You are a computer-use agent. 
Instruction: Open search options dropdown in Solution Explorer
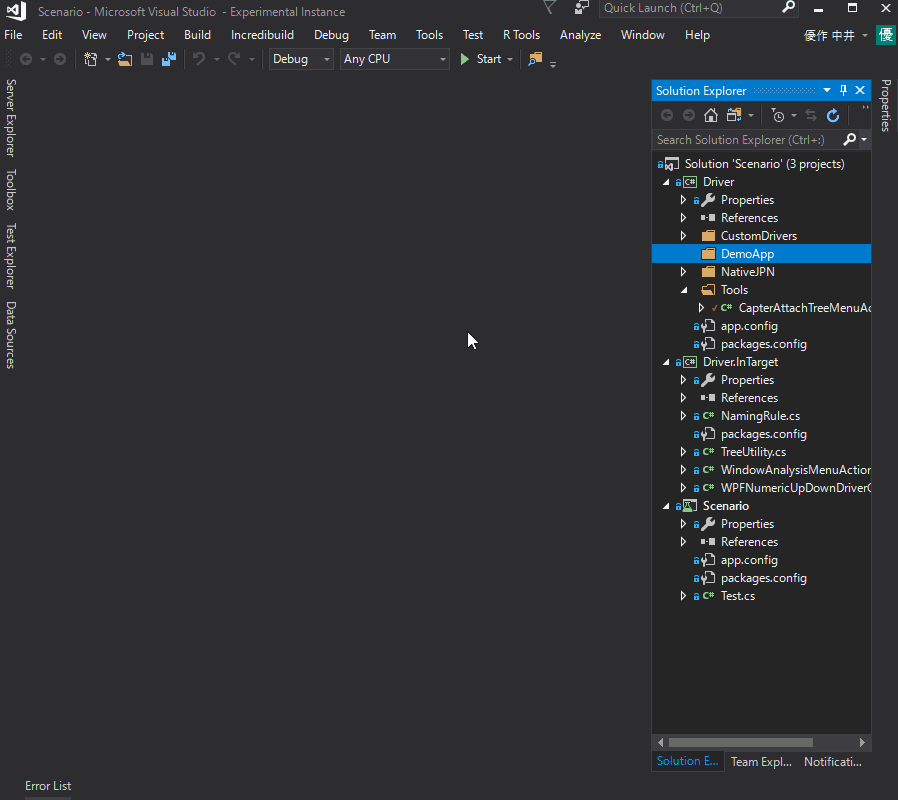[864, 139]
